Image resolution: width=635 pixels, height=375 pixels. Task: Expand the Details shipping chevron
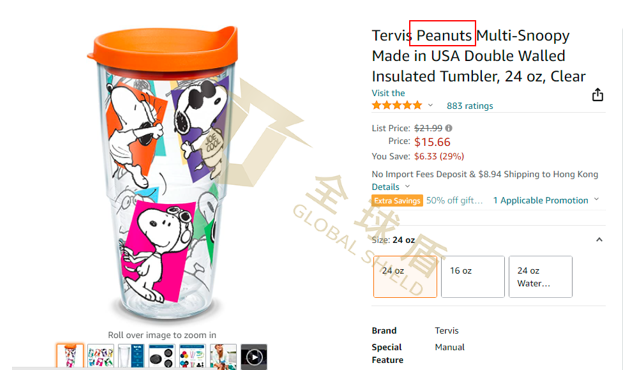pos(407,186)
